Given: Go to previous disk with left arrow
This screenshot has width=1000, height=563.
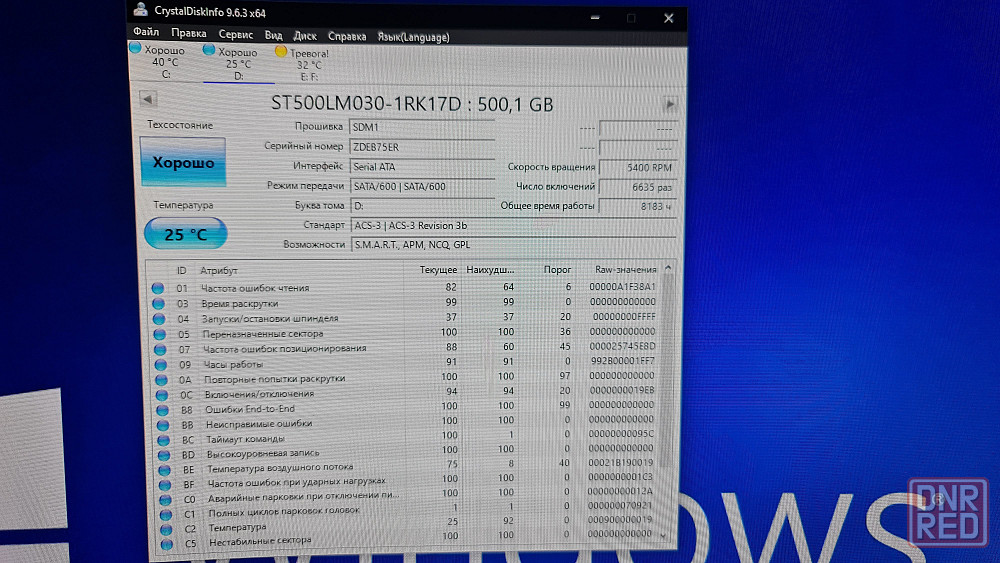Looking at the screenshot, I should [147, 99].
